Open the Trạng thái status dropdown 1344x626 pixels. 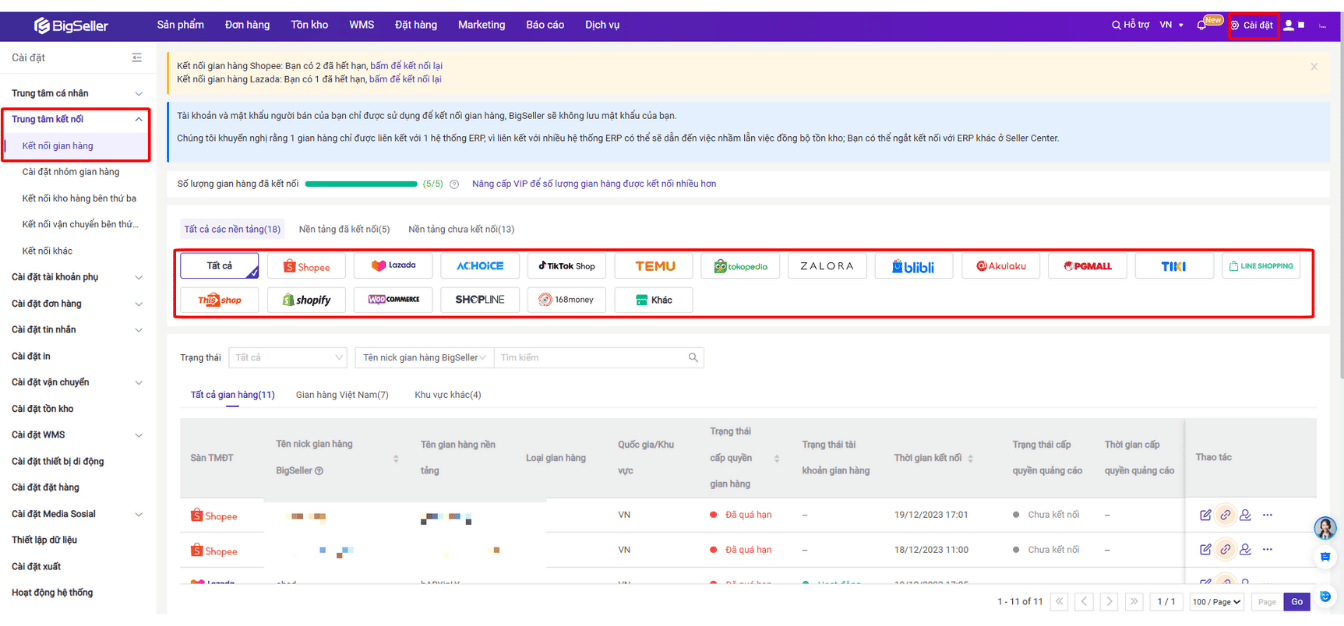tap(288, 358)
